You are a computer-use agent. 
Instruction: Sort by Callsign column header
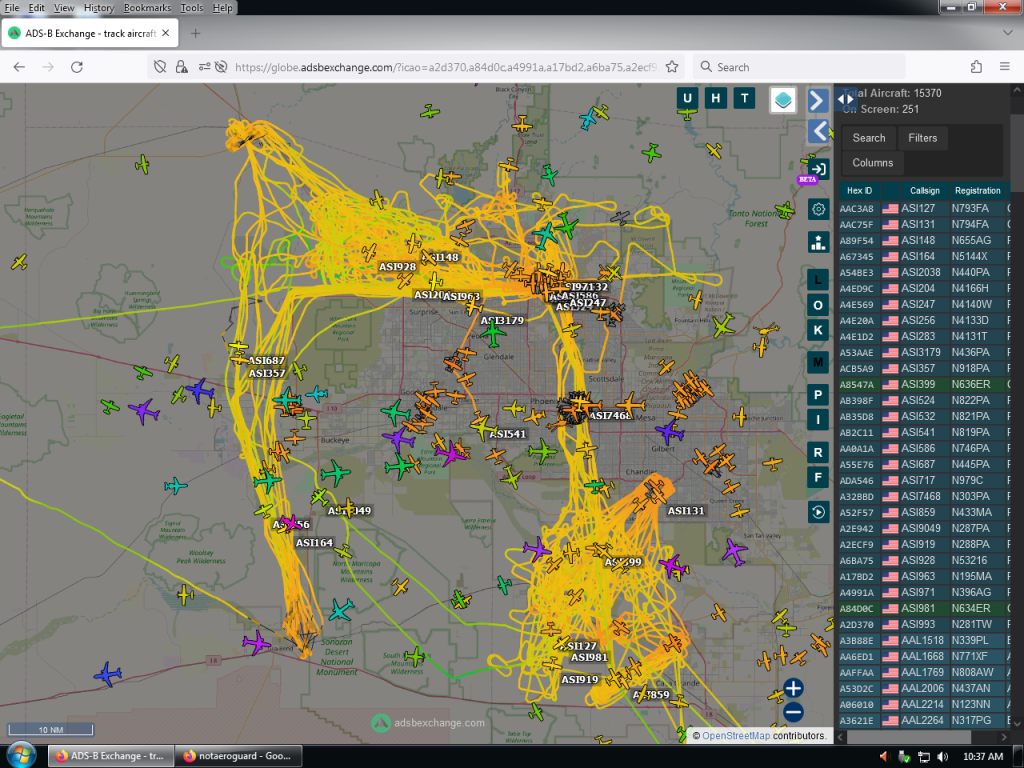click(x=924, y=191)
